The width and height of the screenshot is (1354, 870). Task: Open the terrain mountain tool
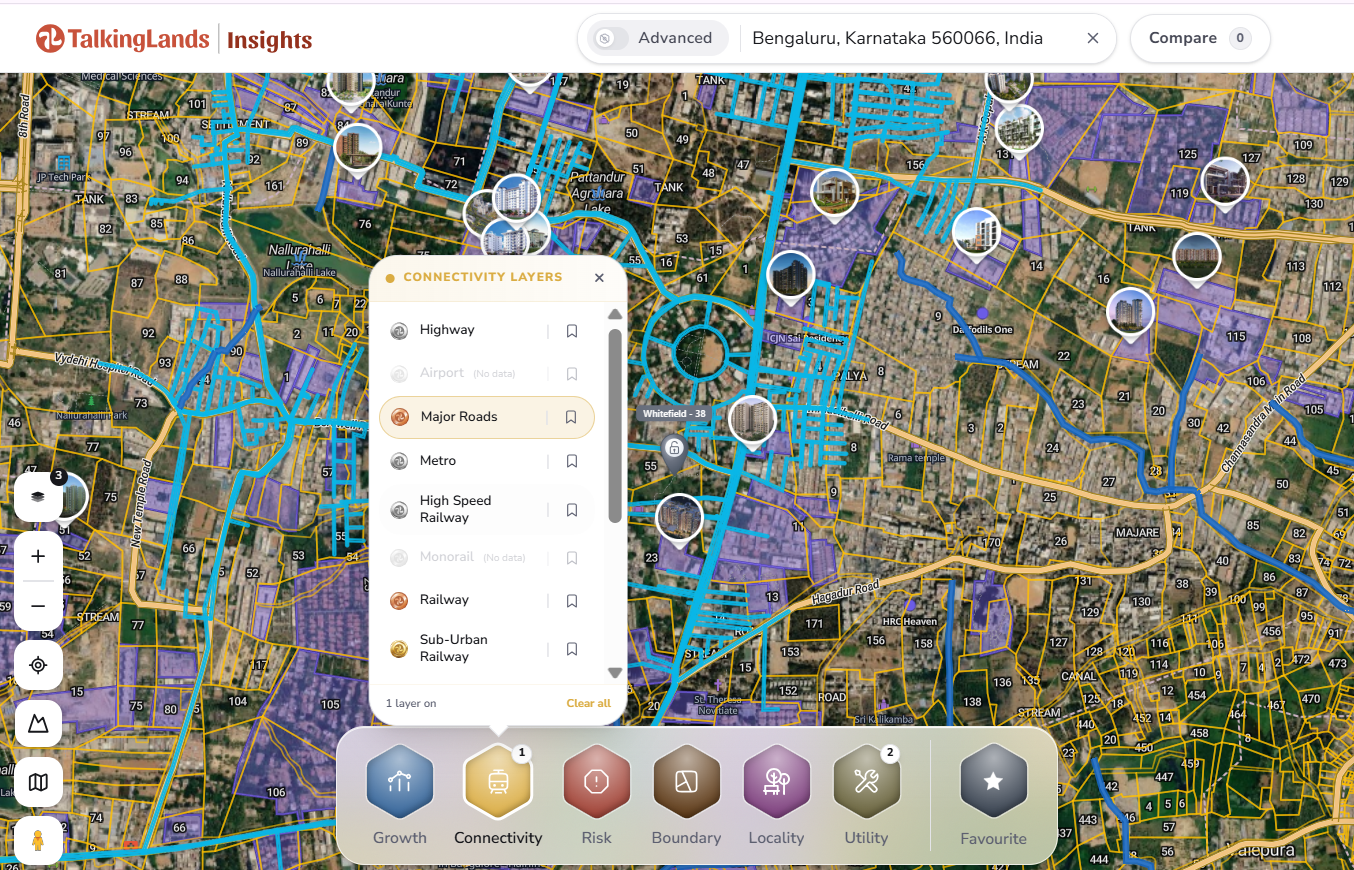point(38,724)
